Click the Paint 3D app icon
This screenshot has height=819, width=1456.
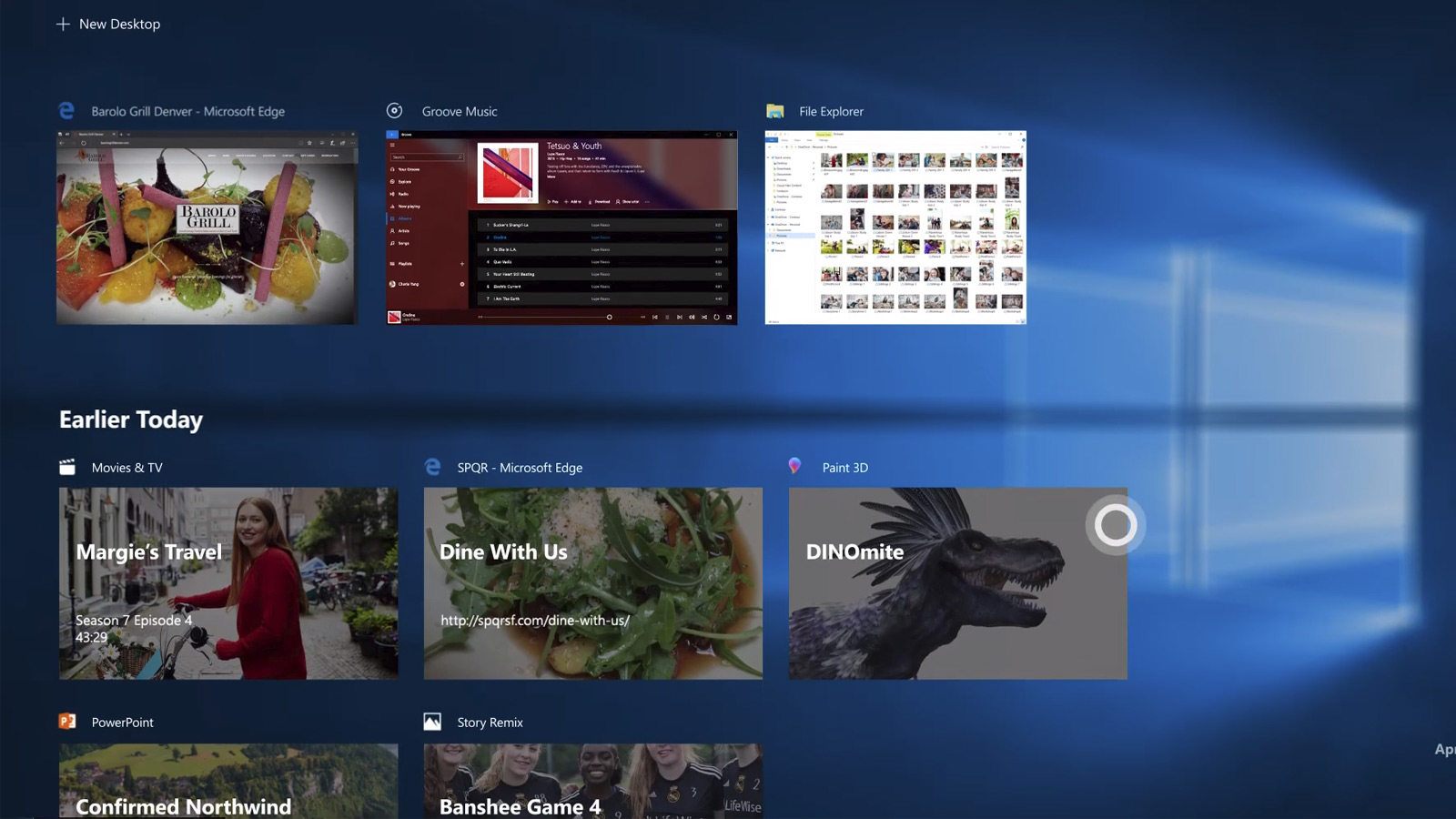click(794, 466)
